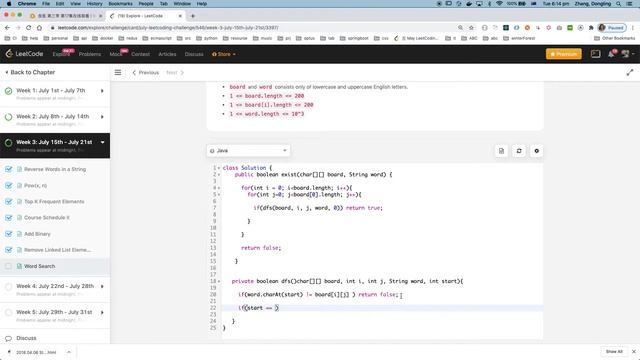This screenshot has width=640, height=360.
Task: Click the browser back arrow
Action: coord(7,28)
